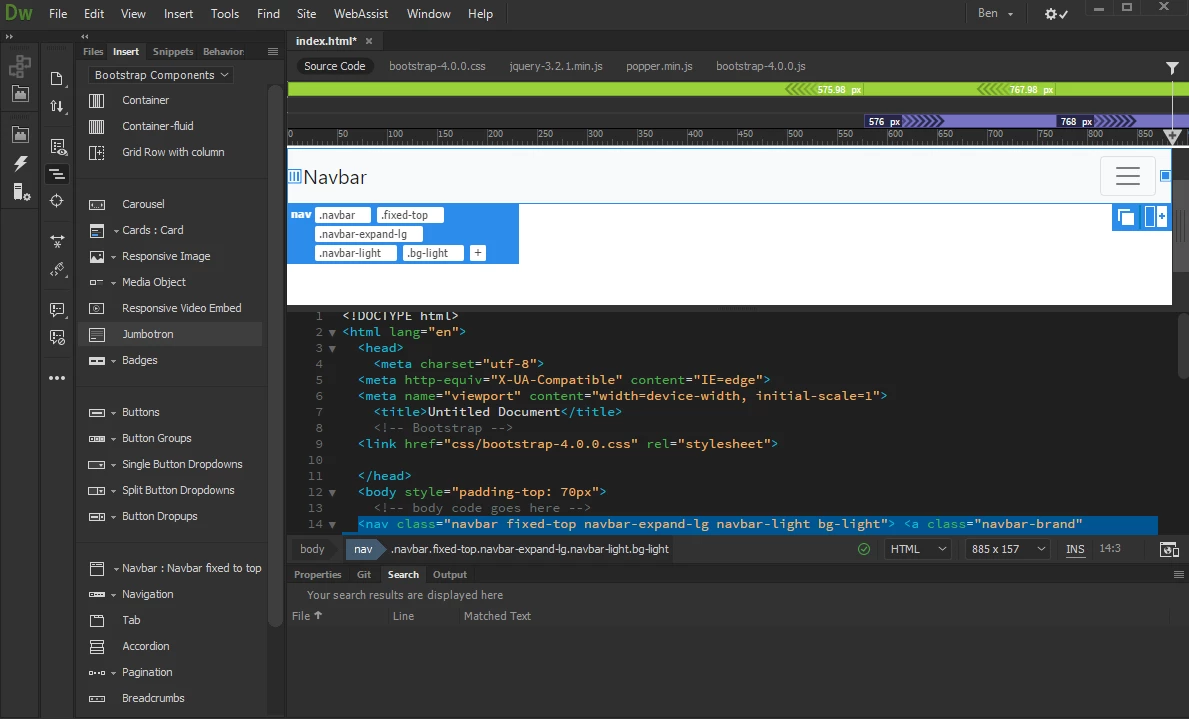Switch to the Output tab
Viewport: 1189px width, 719px height.
(450, 575)
